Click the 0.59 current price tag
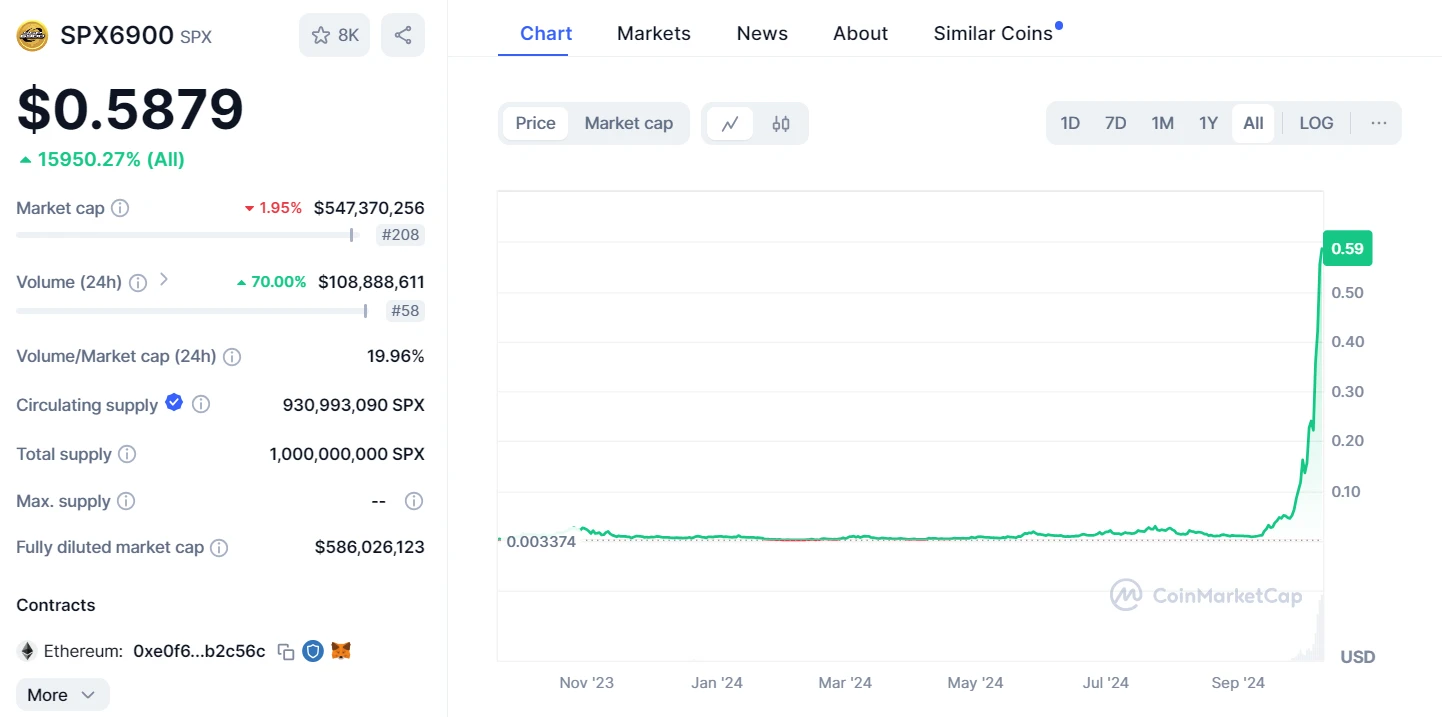 coord(1347,248)
